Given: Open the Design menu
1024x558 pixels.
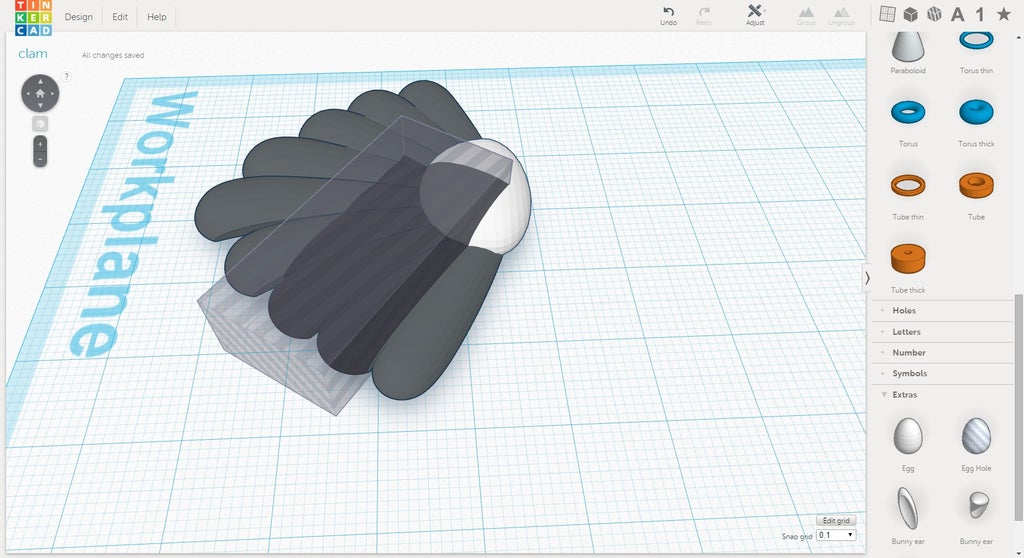Looking at the screenshot, I should [78, 17].
